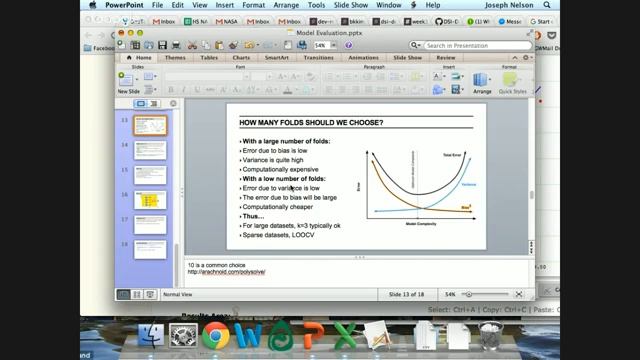Click the New Slide icon

tap(125, 79)
